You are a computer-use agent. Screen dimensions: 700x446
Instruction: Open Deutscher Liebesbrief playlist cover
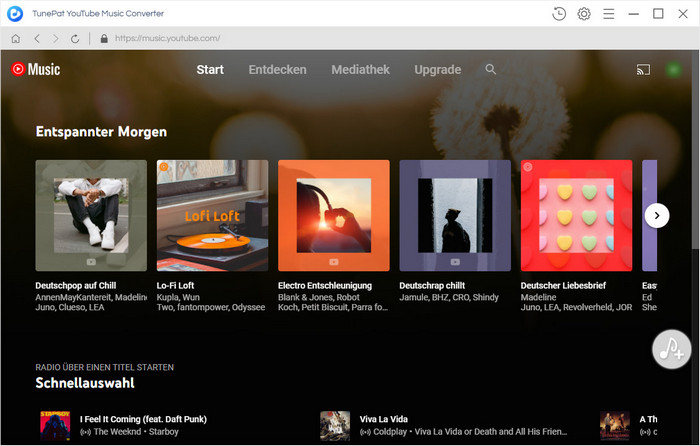tap(576, 216)
